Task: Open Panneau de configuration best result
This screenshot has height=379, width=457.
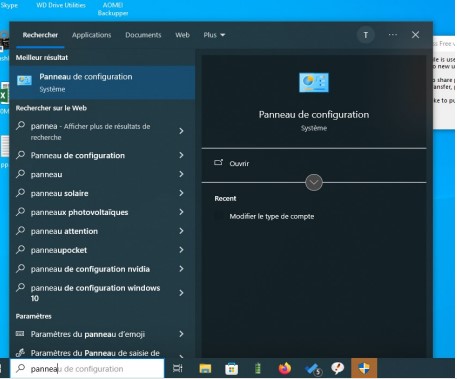Action: [102, 82]
